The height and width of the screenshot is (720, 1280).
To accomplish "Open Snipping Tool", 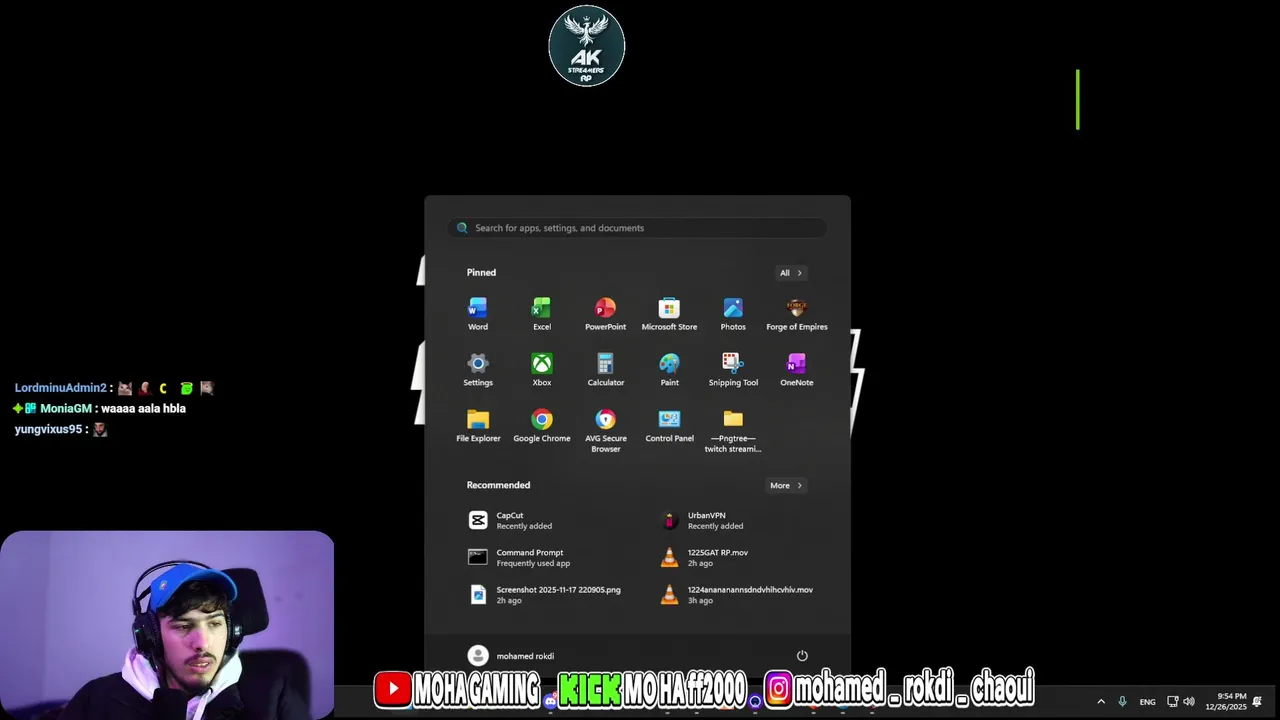I will [733, 370].
